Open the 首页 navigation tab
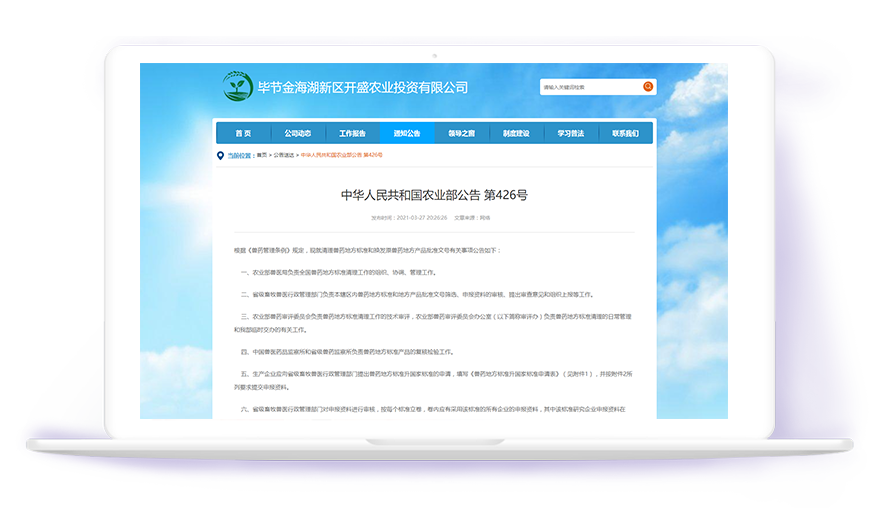 coord(243,133)
